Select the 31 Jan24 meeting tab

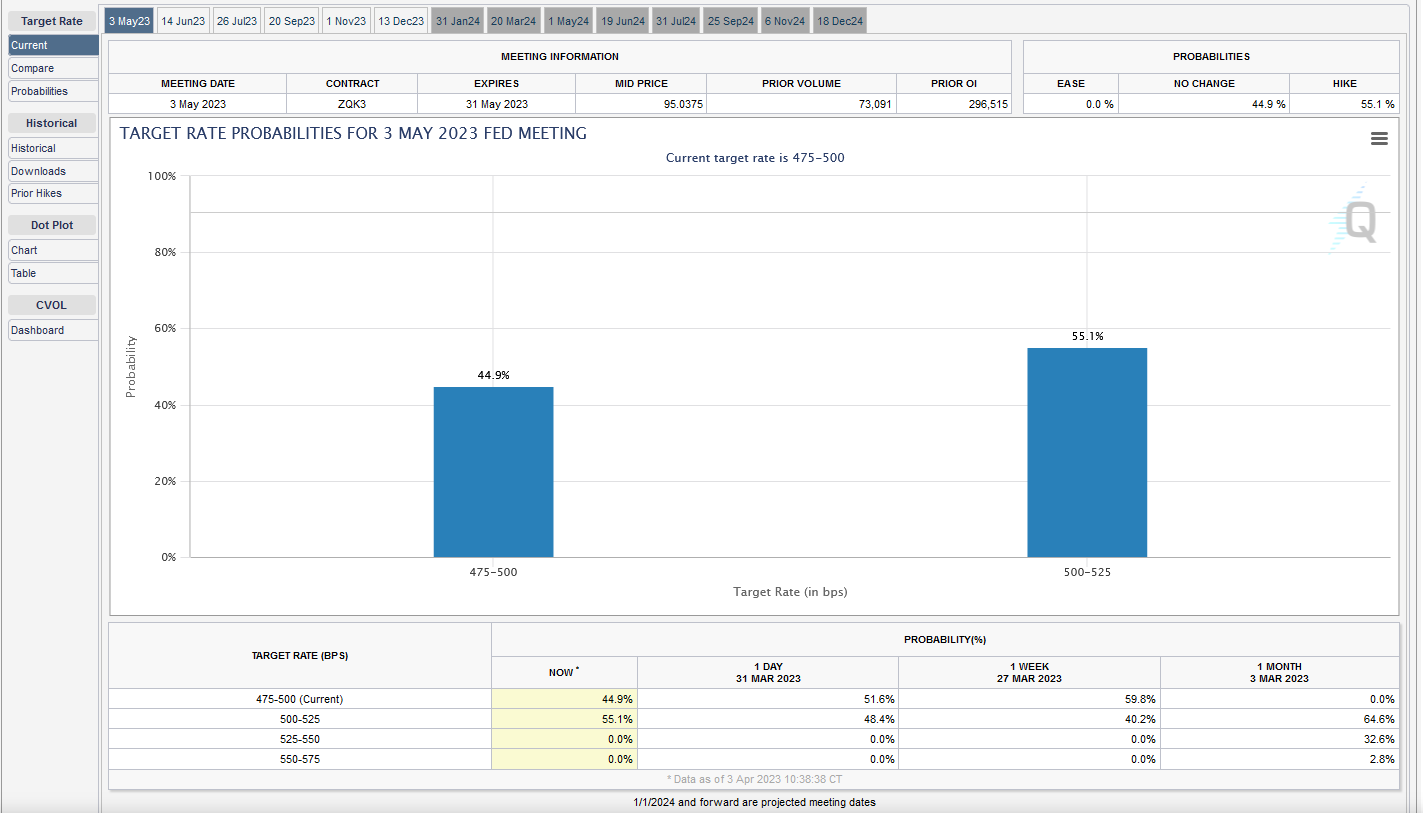click(x=458, y=21)
